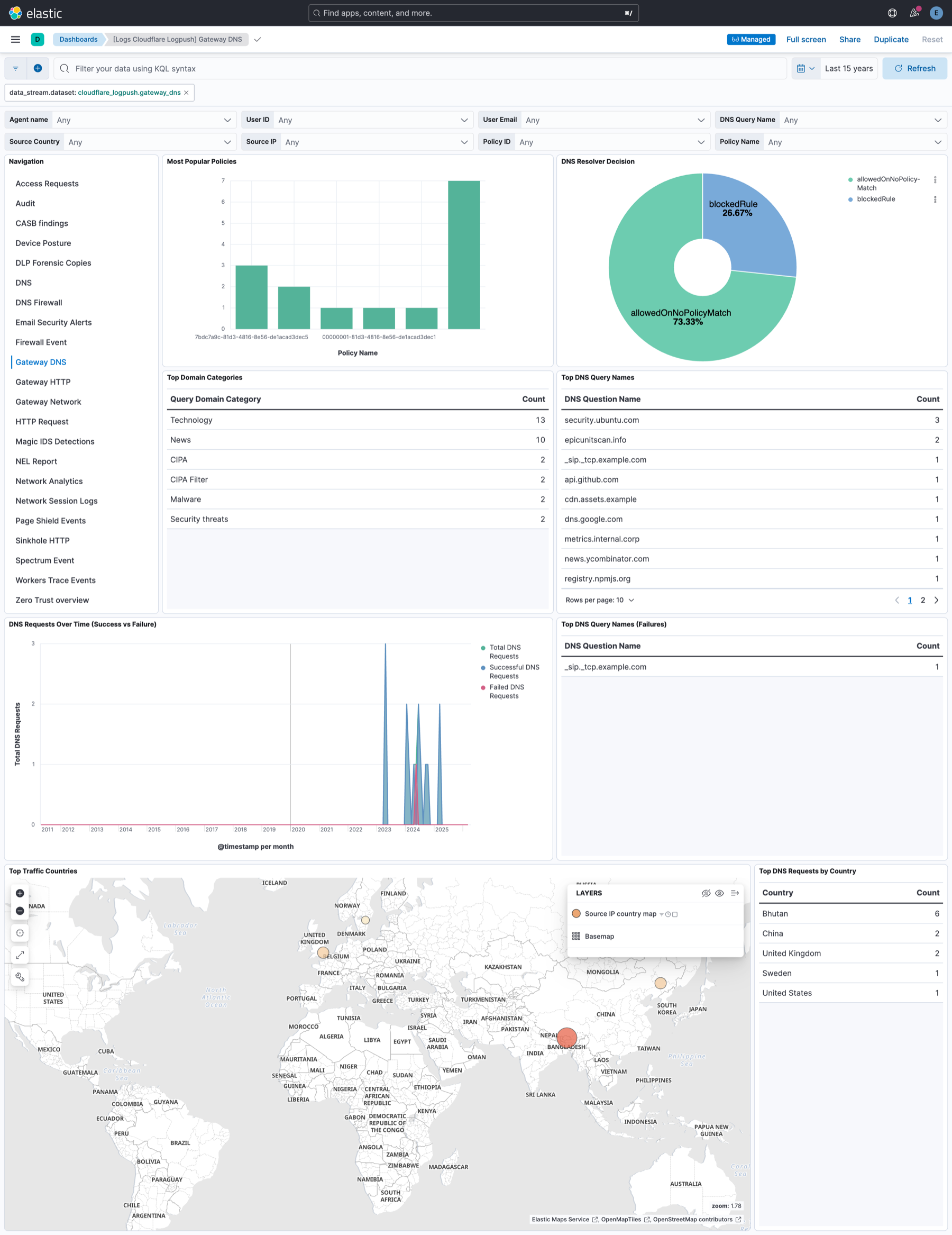Expand the User ID filter dropdown
This screenshot has height=1235, width=952.
coord(373,120)
